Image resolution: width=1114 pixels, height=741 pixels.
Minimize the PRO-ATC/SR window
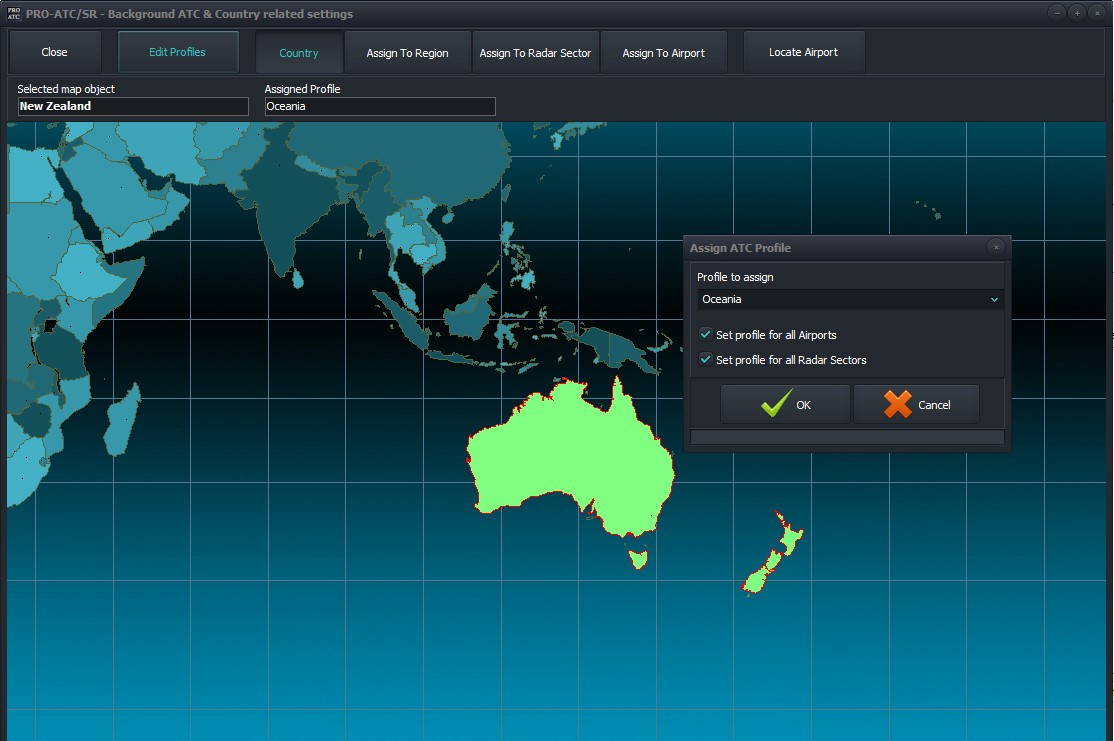pyautogui.click(x=1057, y=13)
